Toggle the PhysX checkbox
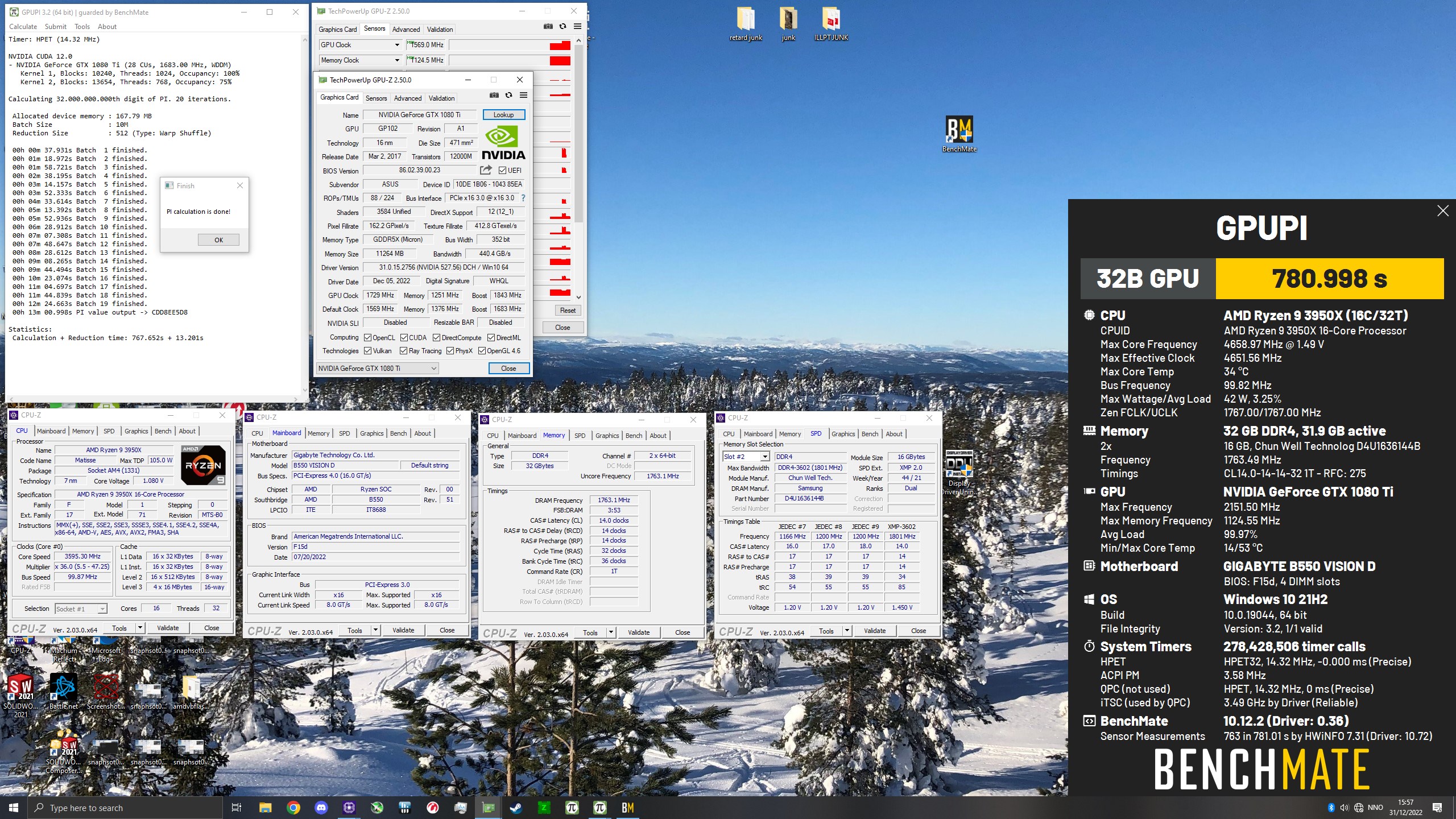 [450, 351]
